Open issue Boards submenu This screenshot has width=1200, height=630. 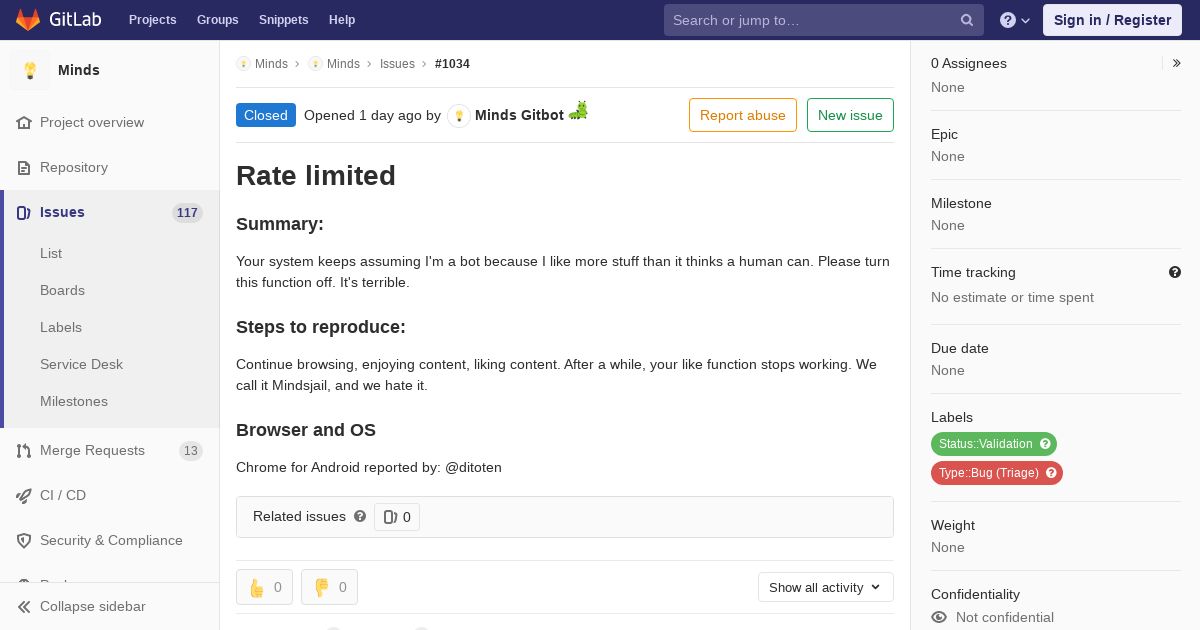(x=62, y=290)
